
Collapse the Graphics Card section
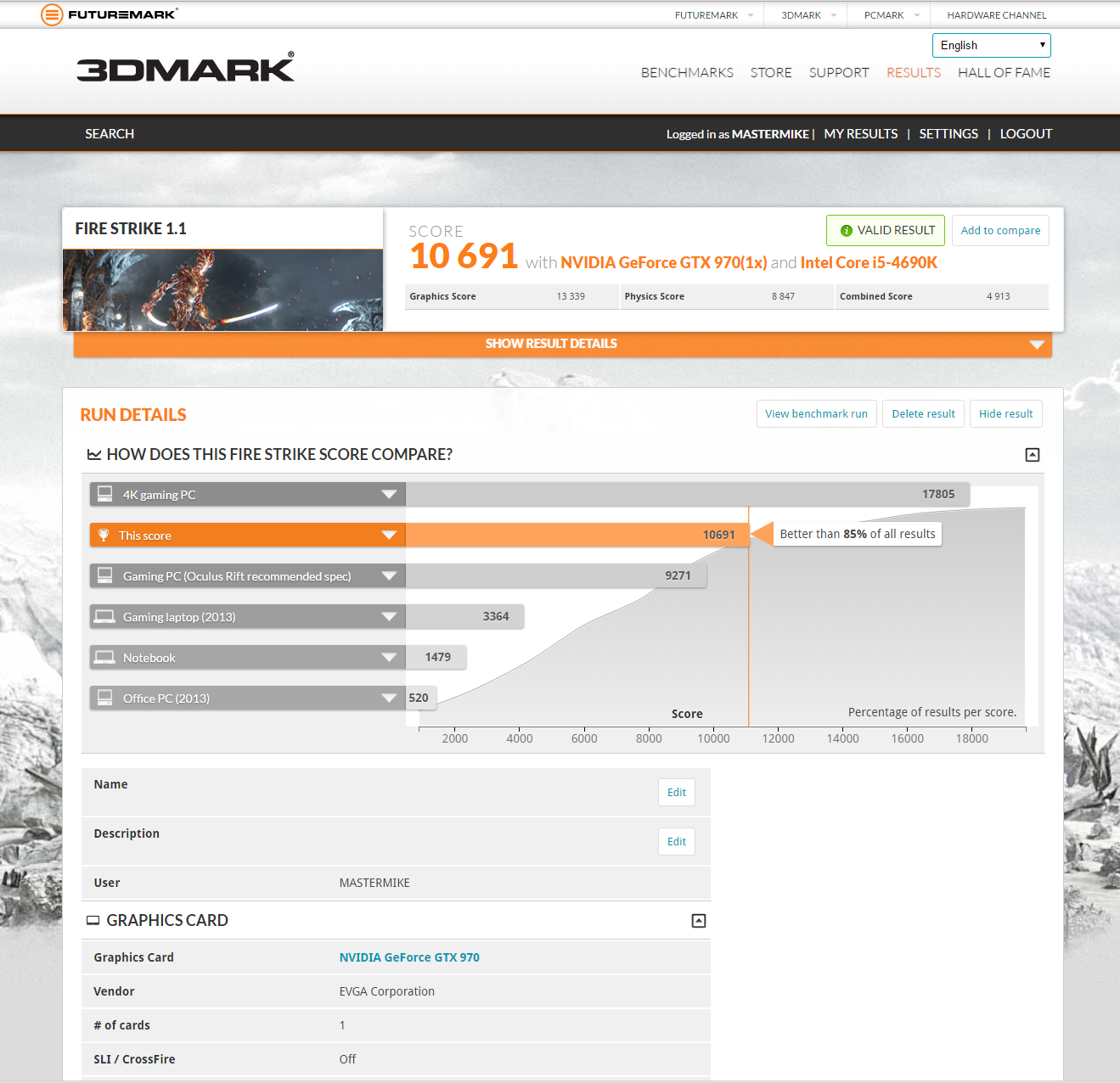click(x=699, y=921)
